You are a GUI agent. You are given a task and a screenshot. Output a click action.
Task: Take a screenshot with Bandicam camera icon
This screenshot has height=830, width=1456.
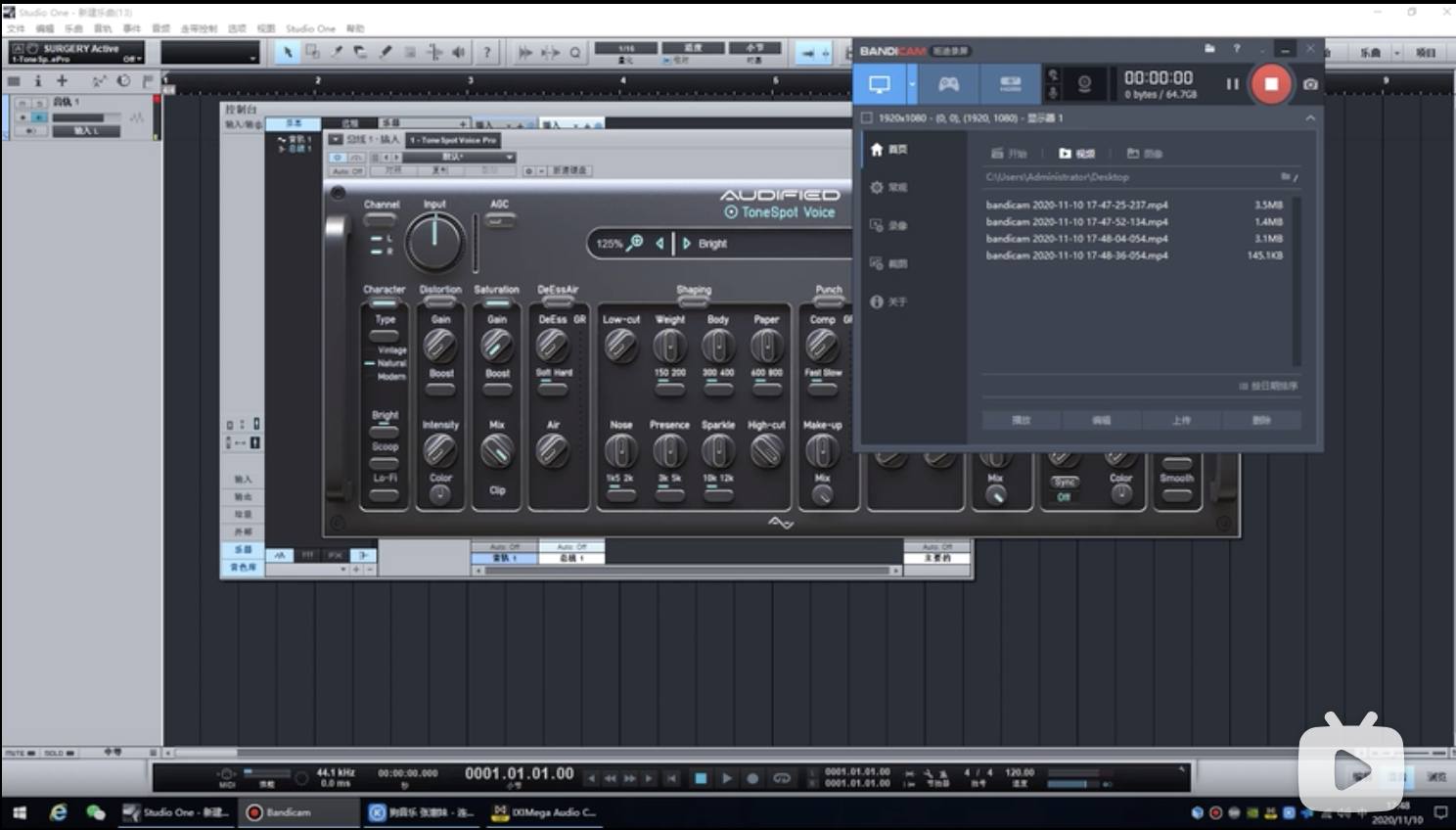[1310, 84]
